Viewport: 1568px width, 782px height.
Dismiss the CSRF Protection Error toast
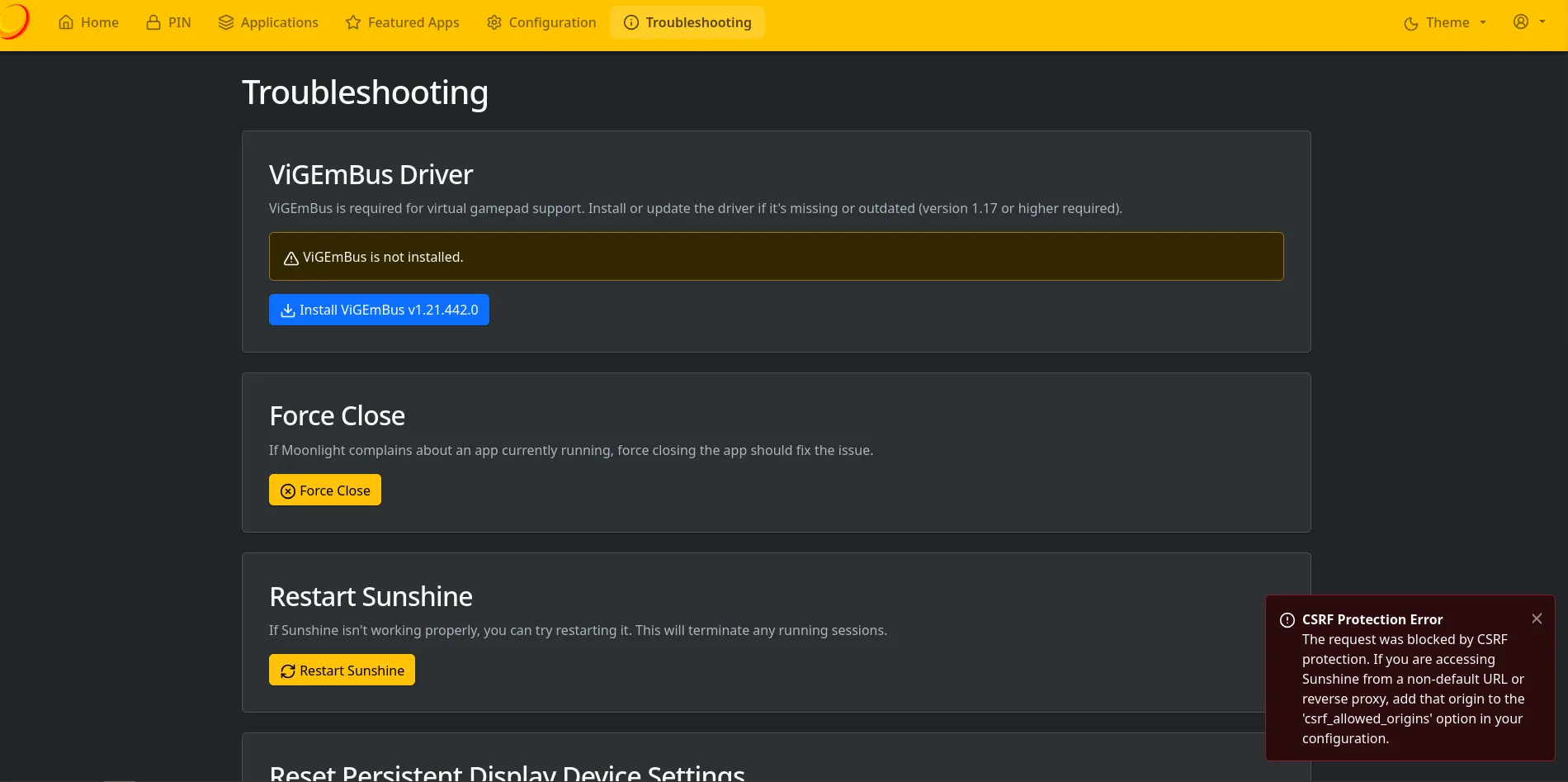click(1537, 618)
